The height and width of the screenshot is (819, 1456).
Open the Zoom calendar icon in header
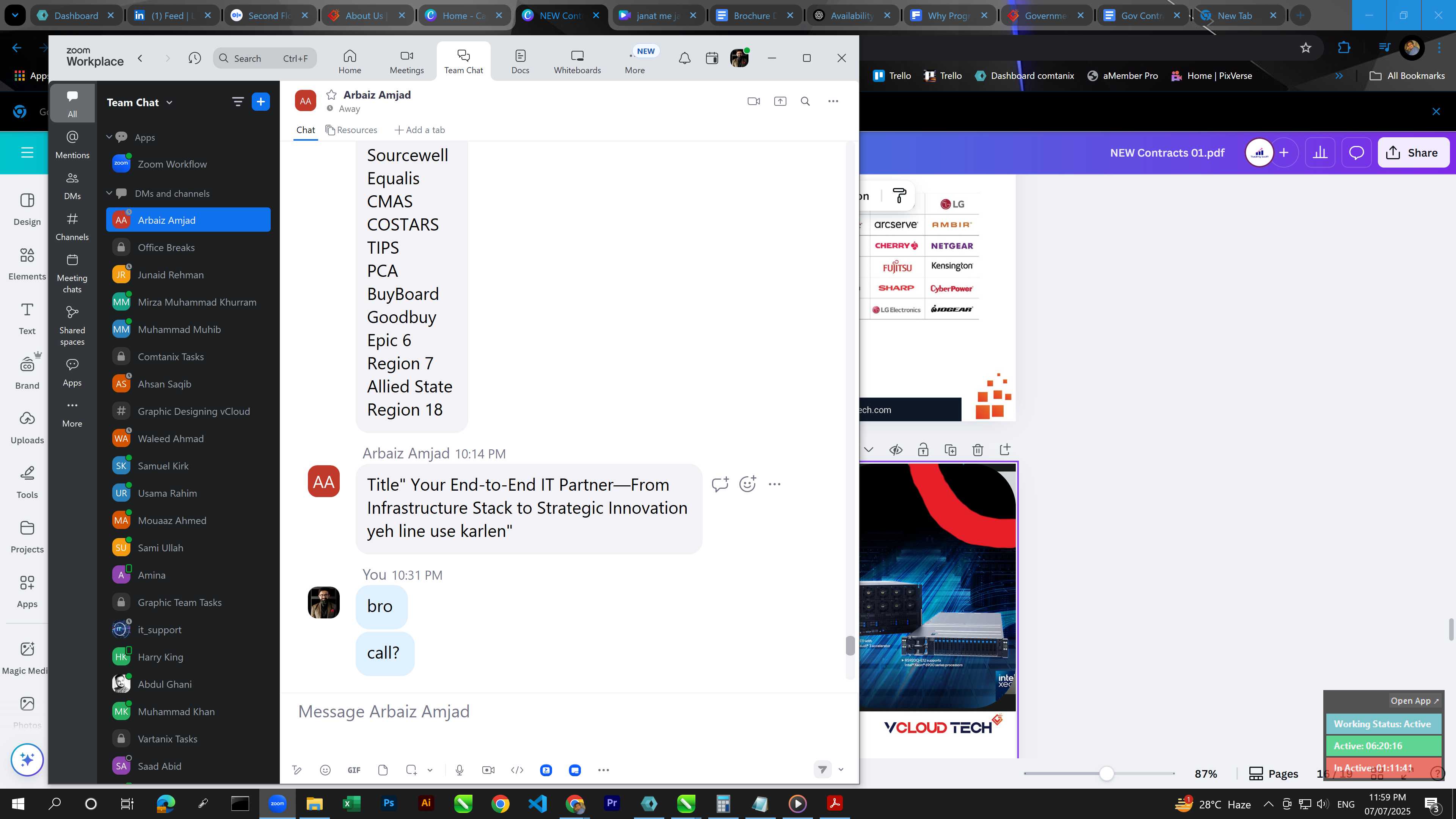(712, 58)
